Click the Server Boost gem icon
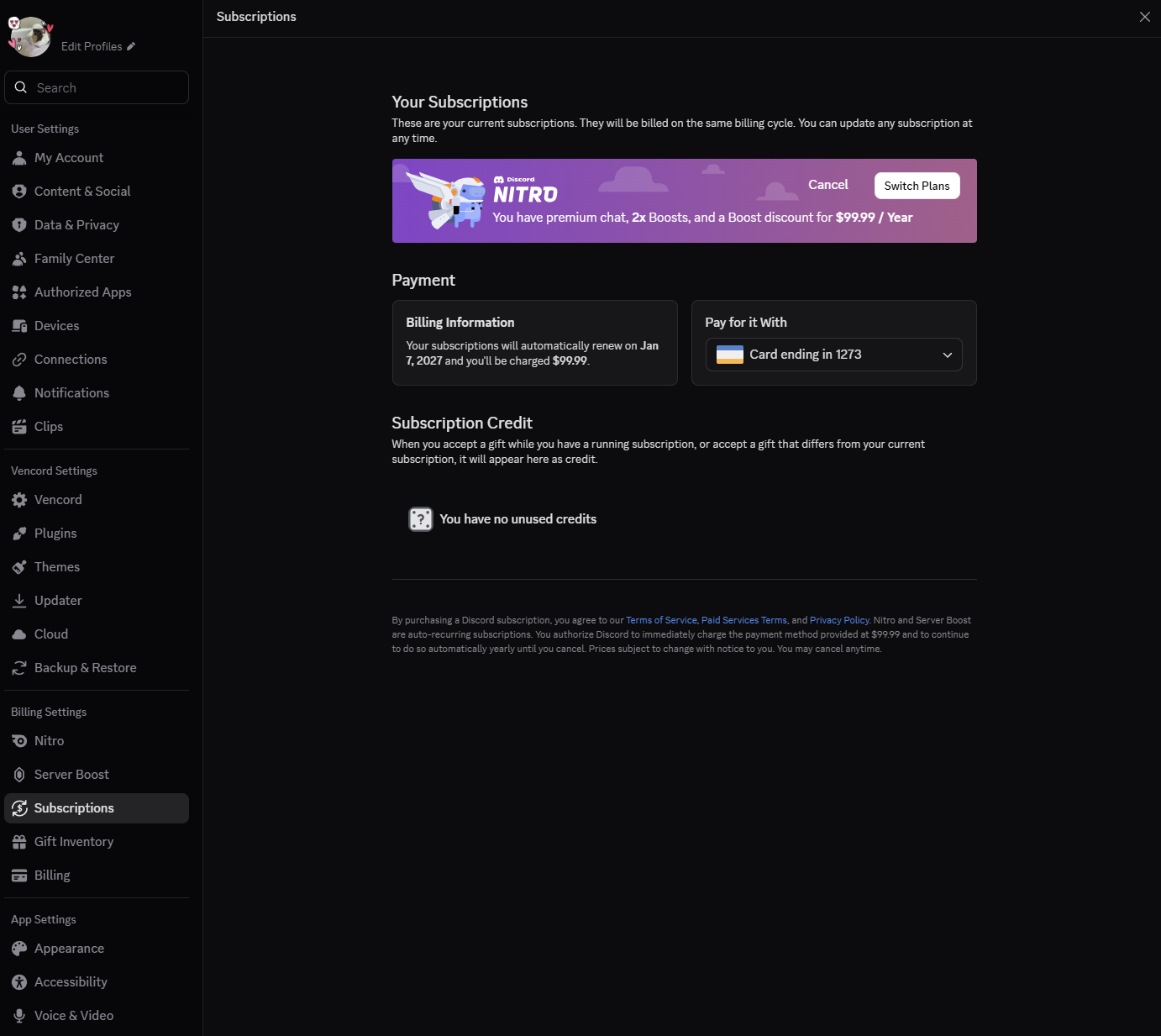The width and height of the screenshot is (1161, 1036). pyautogui.click(x=19, y=775)
